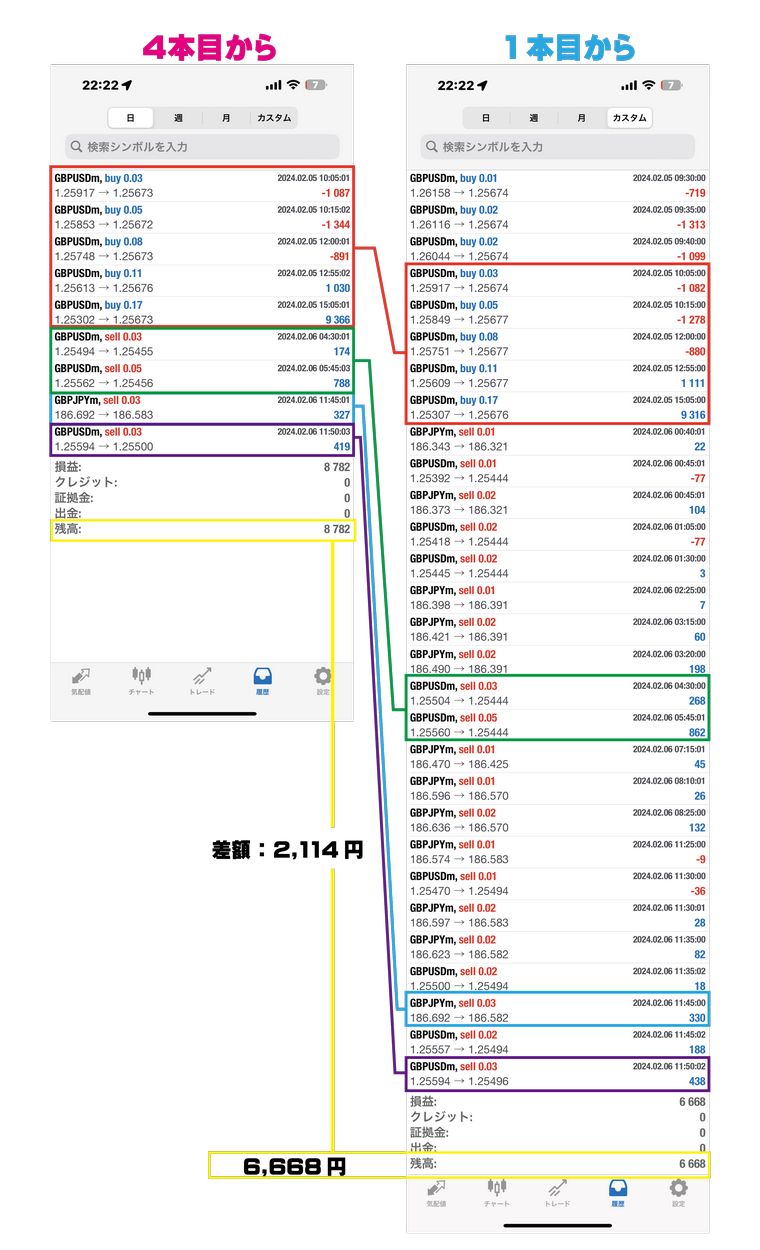Open GBPUSDm buy 0.17 trade with 9 366 profit
Image resolution: width=760 pixels, height=1250 pixels.
202,312
